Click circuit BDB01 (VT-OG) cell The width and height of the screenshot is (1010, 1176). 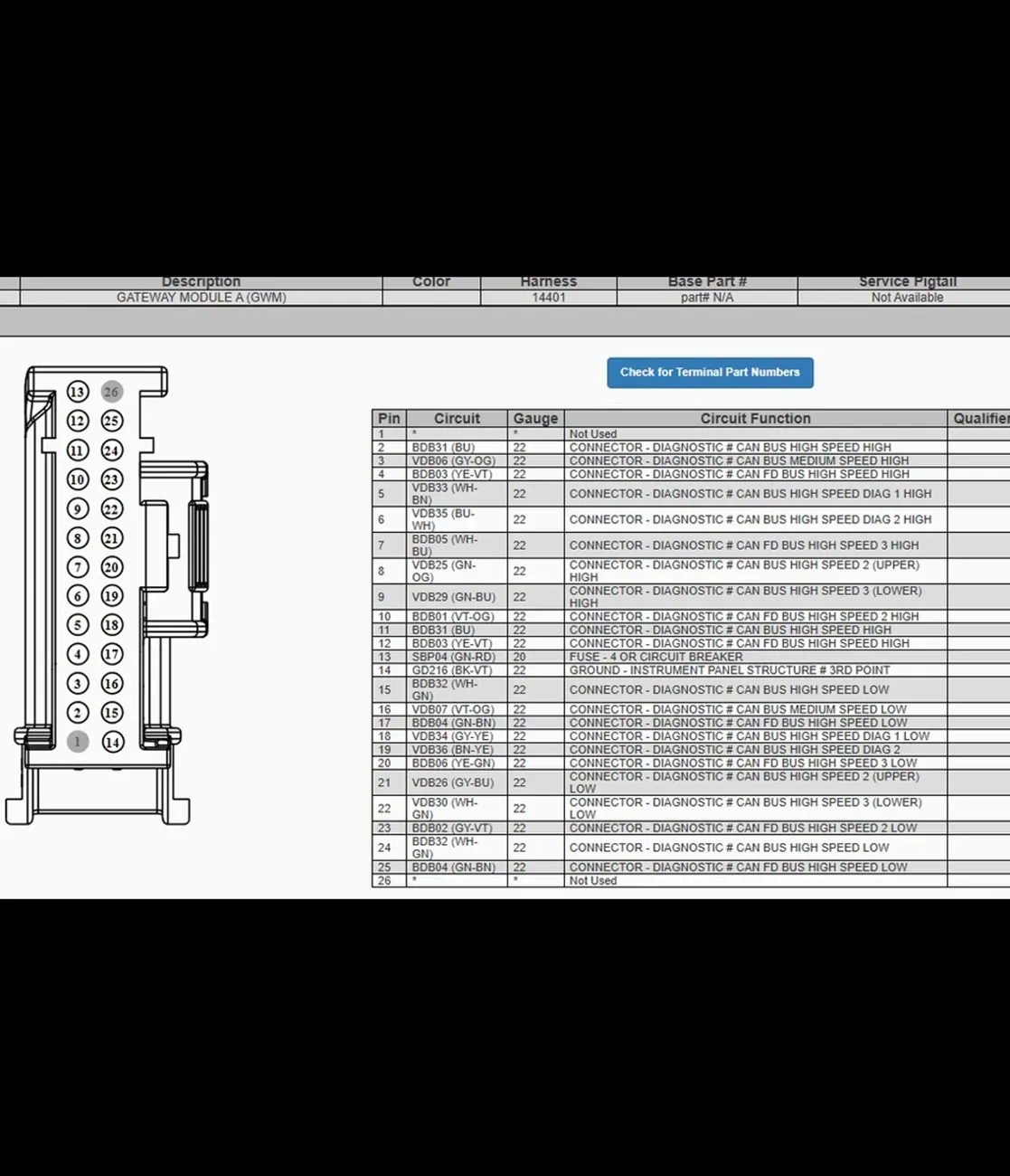coord(457,617)
